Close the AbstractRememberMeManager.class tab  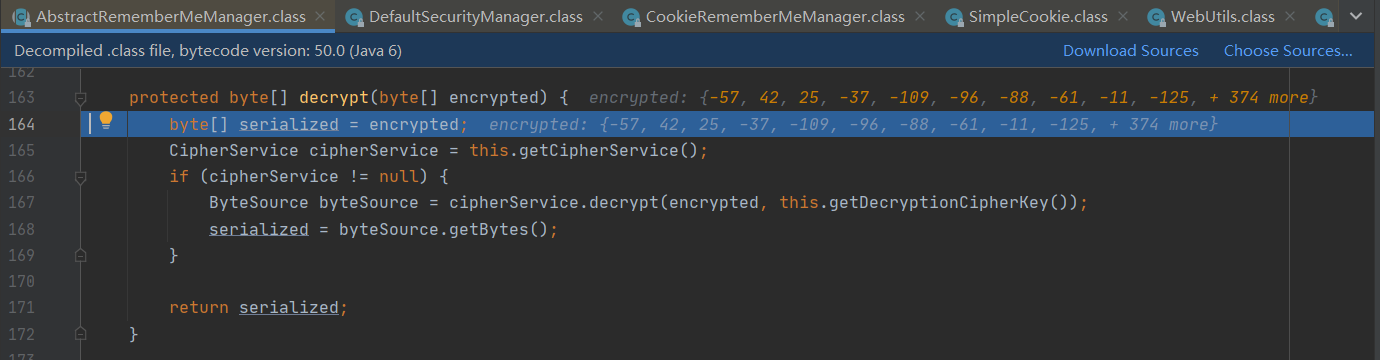click(320, 18)
